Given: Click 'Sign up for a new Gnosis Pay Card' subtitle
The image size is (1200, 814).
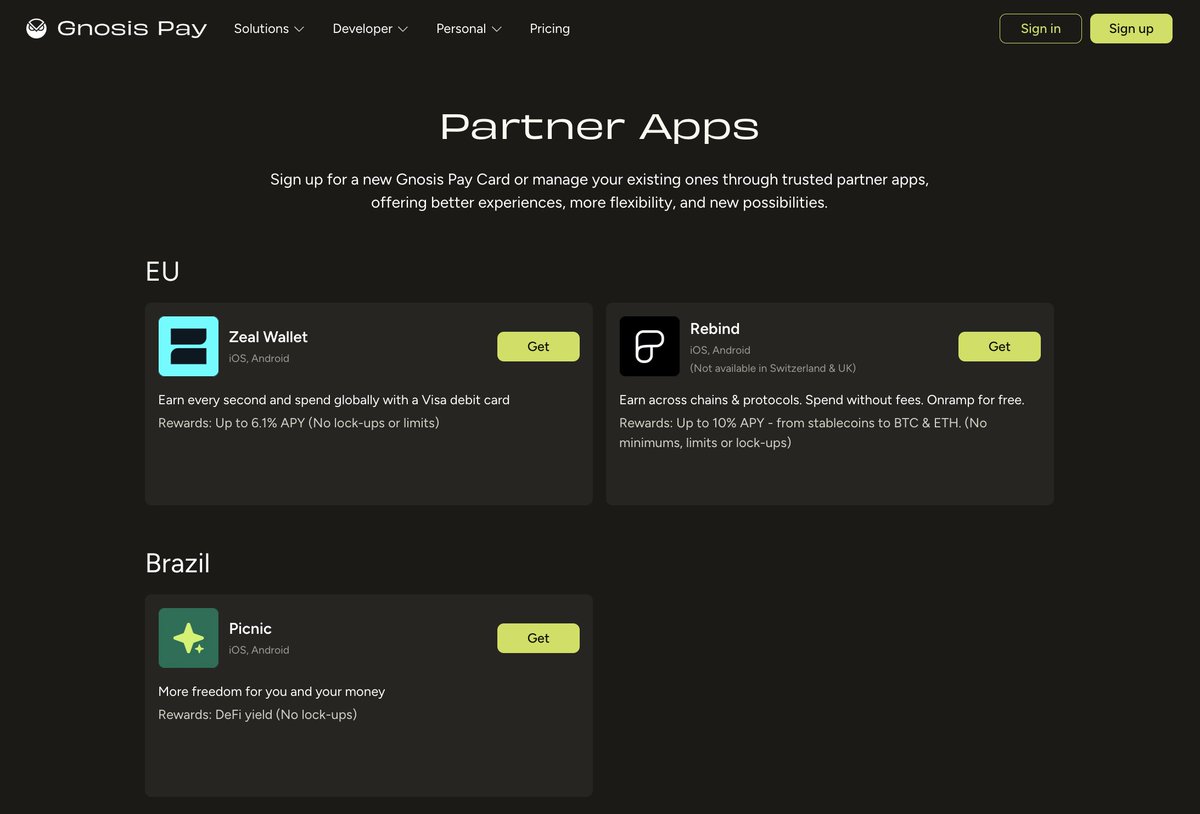Looking at the screenshot, I should point(599,191).
